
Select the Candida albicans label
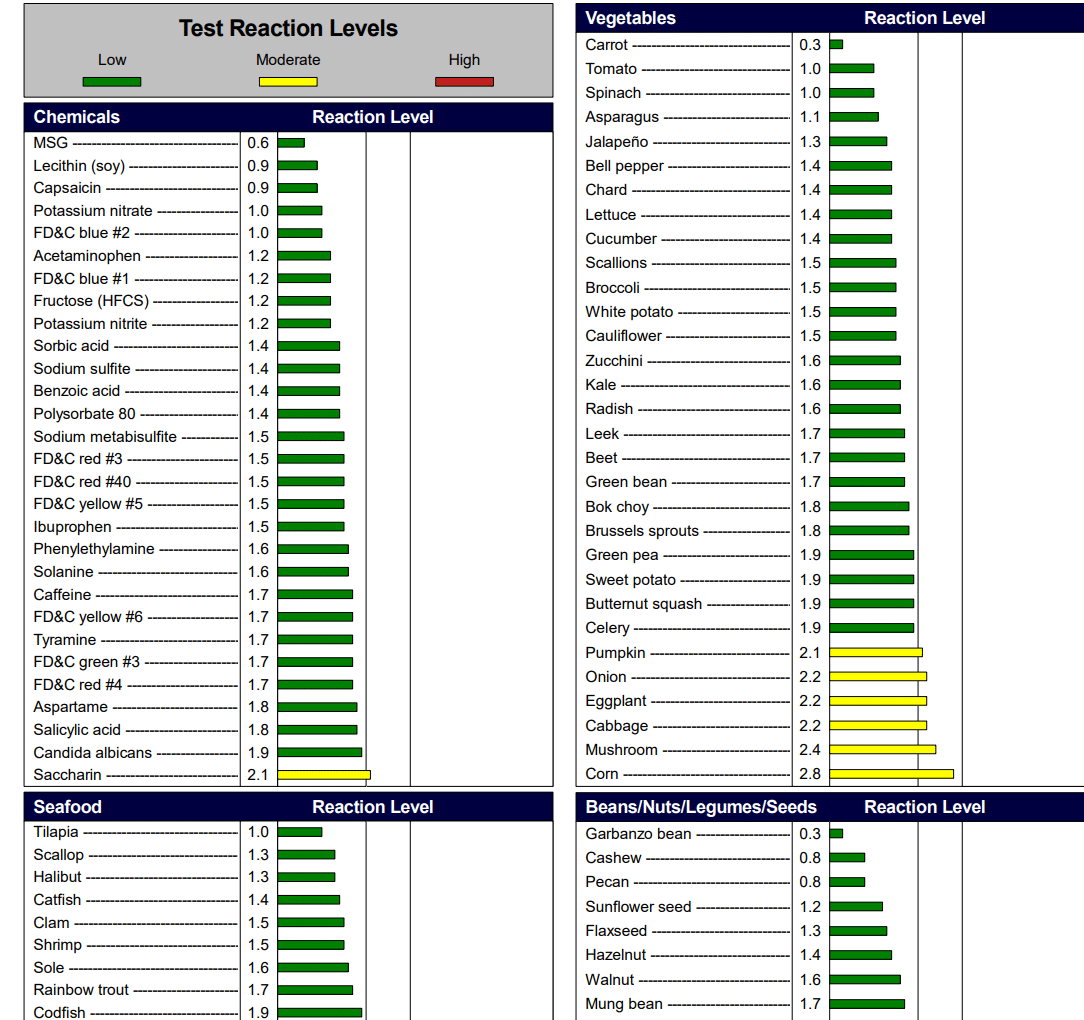(93, 752)
